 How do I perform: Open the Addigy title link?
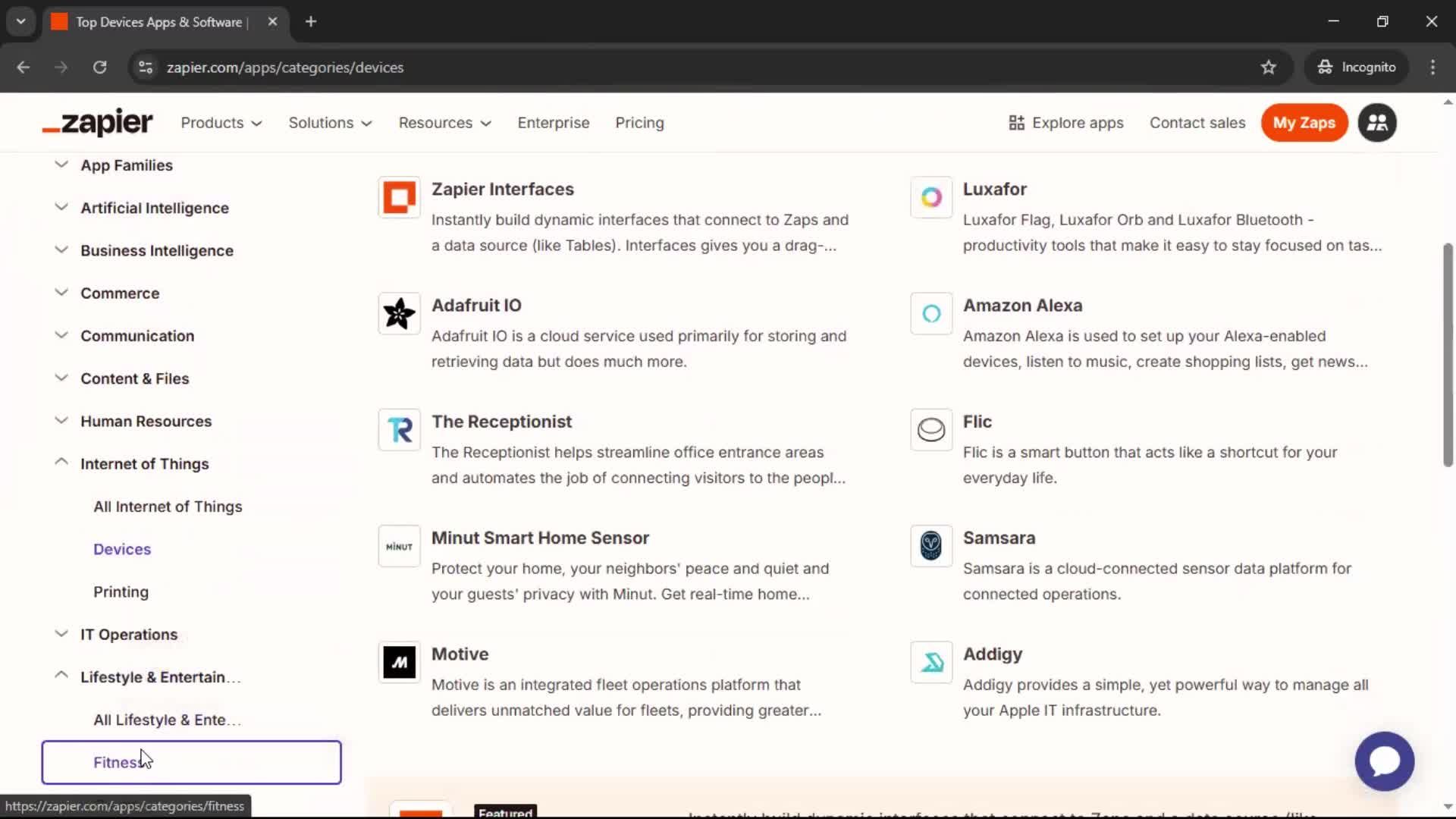[x=993, y=654]
